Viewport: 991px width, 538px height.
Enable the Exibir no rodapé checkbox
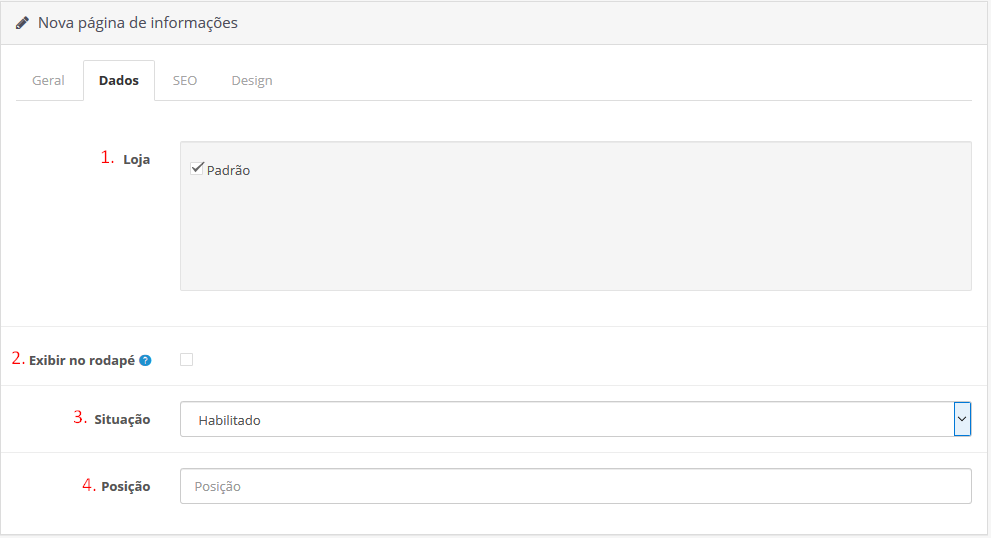pos(187,360)
